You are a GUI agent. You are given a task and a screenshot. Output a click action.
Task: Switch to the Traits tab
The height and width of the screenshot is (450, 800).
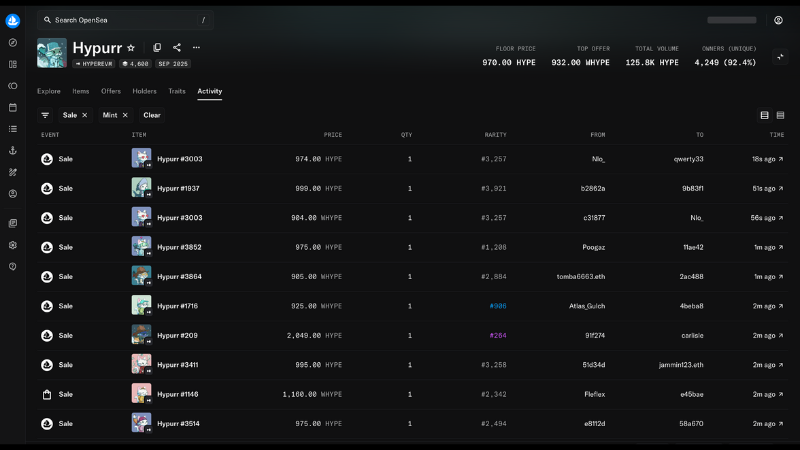(x=177, y=91)
